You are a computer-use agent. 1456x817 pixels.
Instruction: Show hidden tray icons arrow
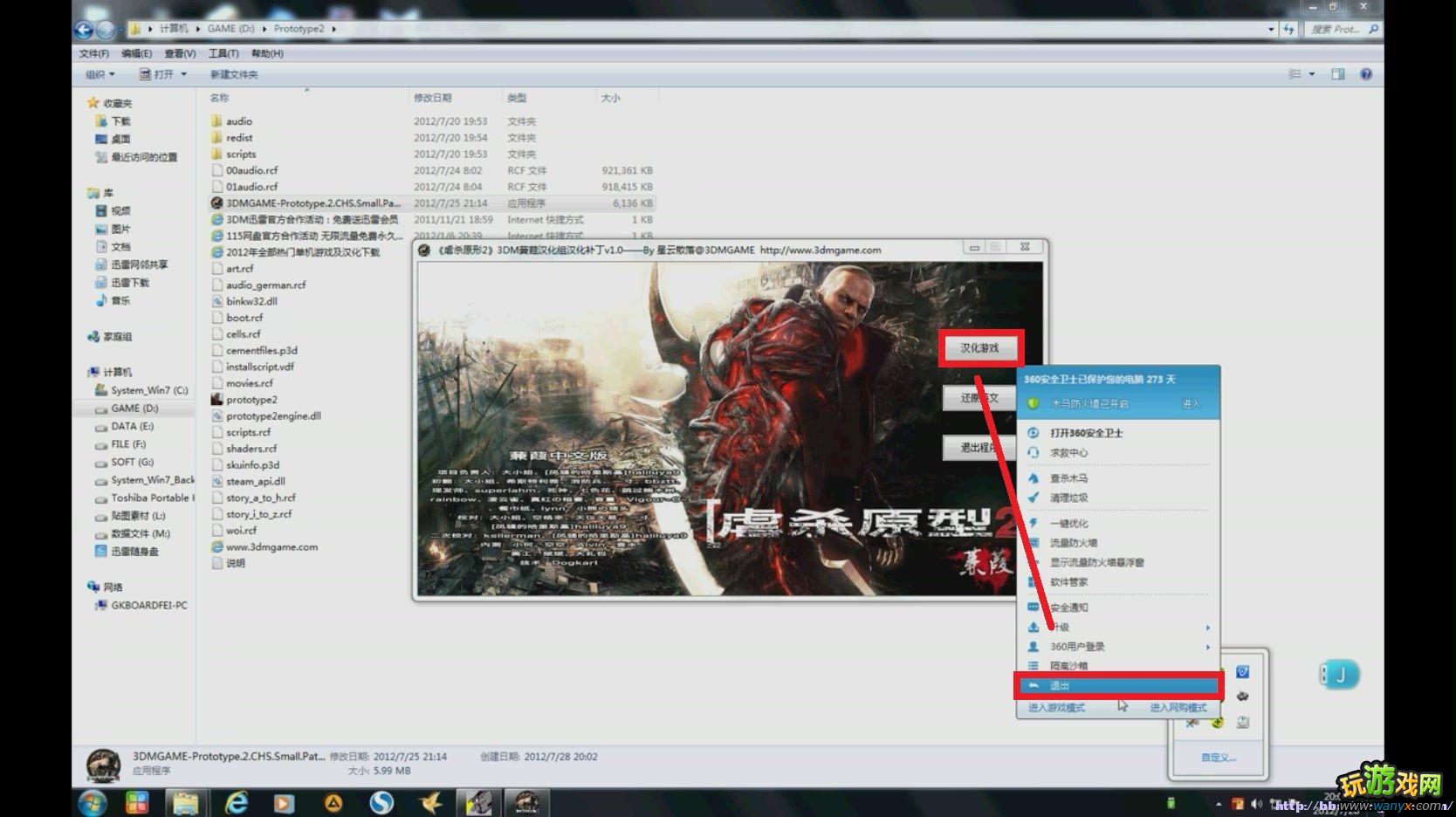pos(1218,803)
